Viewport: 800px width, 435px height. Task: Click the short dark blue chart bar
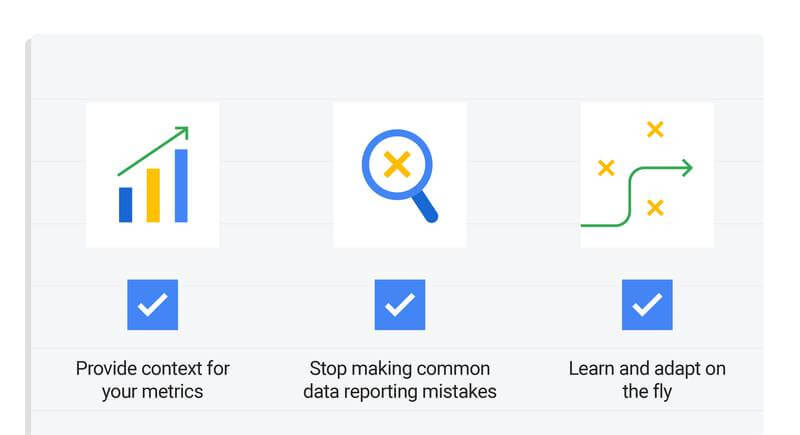(x=126, y=205)
